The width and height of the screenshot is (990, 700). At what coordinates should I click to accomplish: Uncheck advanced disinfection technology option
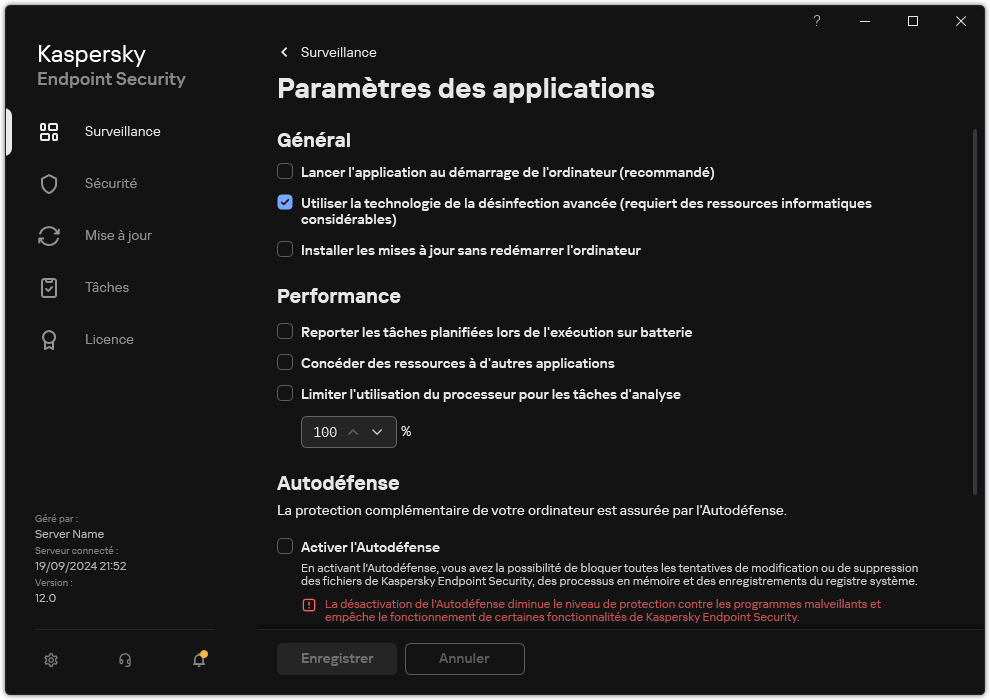tap(285, 202)
